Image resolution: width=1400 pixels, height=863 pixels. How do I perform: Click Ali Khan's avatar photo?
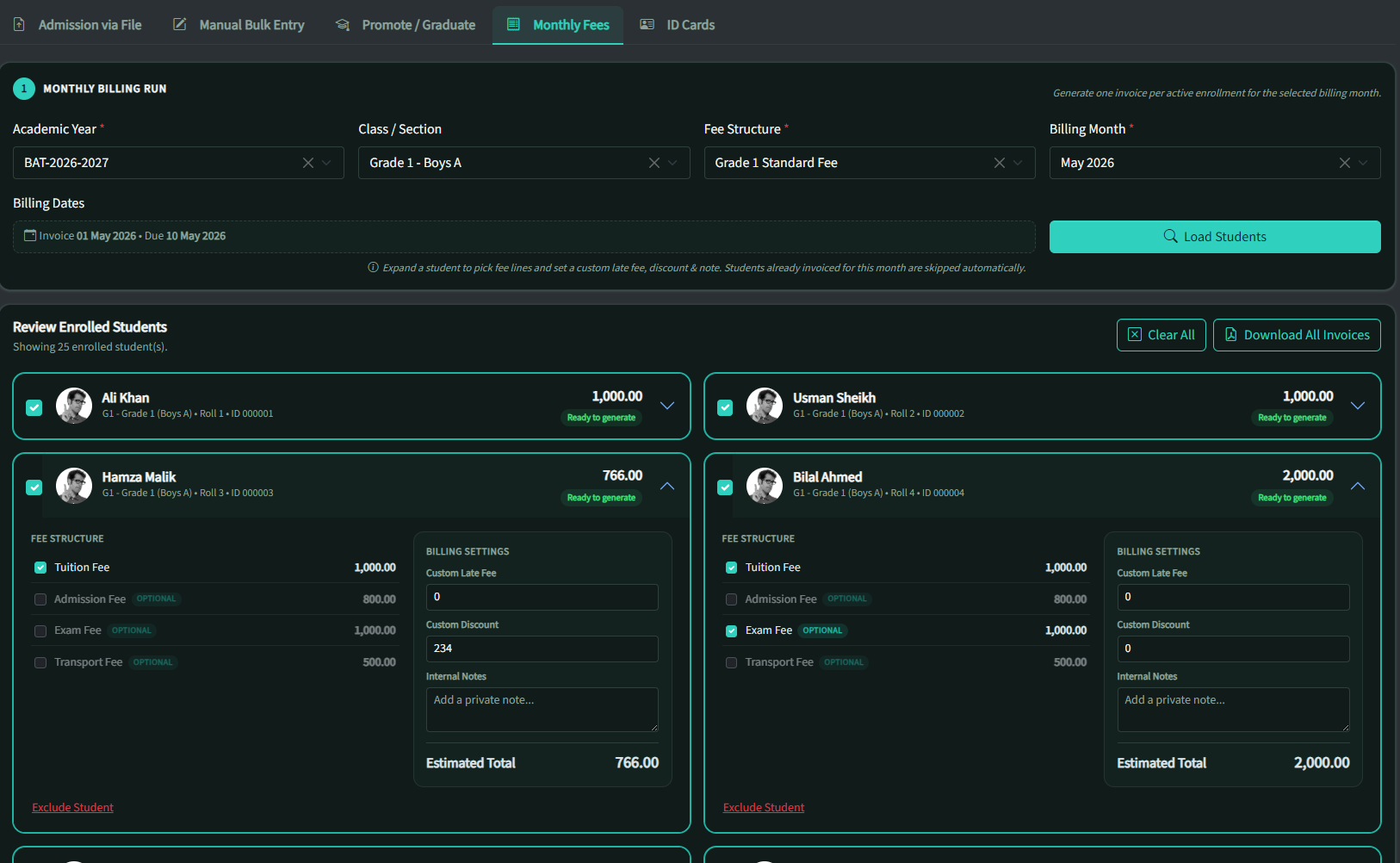point(74,406)
